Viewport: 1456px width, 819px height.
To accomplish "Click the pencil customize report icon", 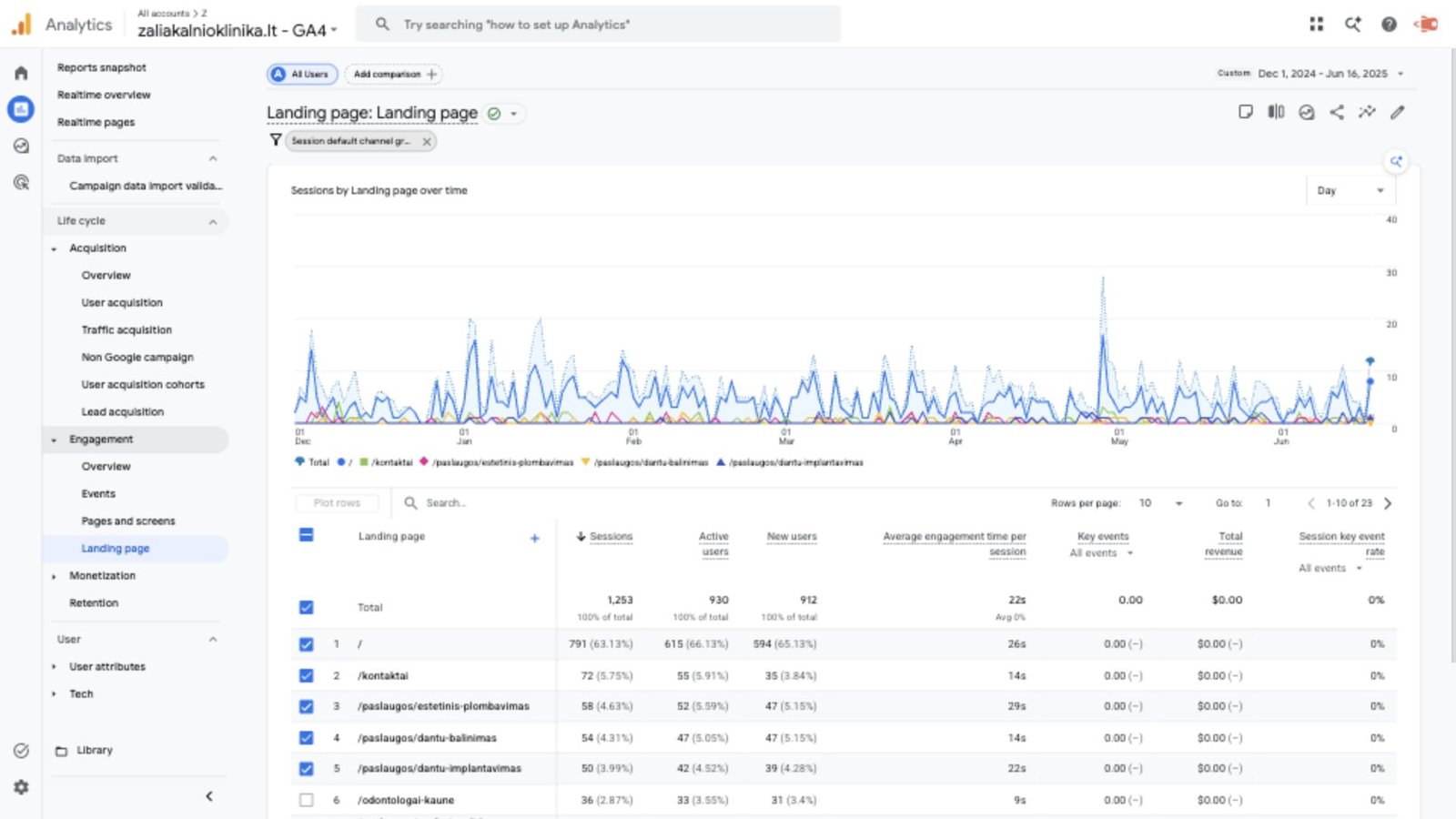I will coord(1398,112).
